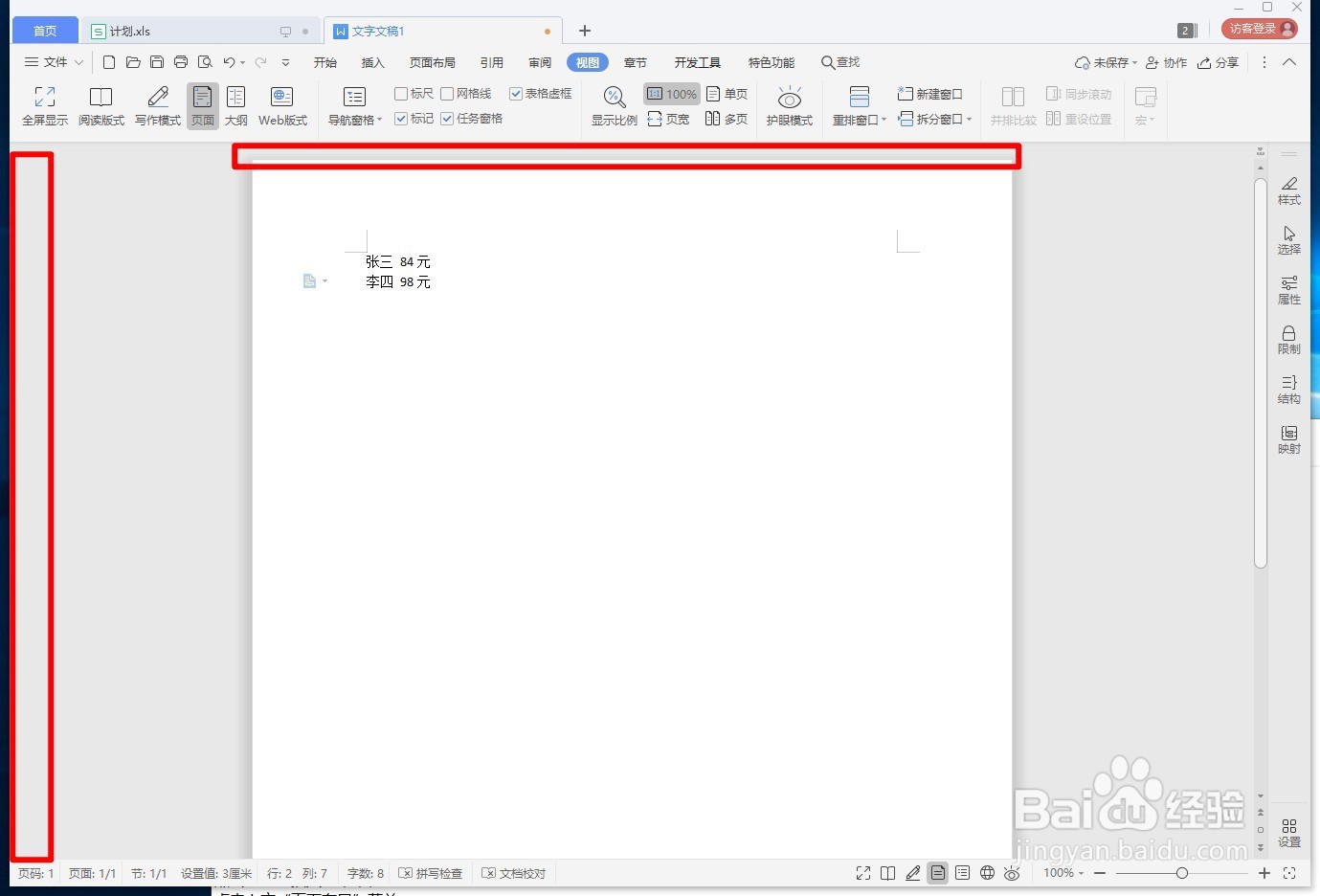Open the 样式 panel in right sidebar
The width and height of the screenshot is (1320, 896).
point(1288,190)
